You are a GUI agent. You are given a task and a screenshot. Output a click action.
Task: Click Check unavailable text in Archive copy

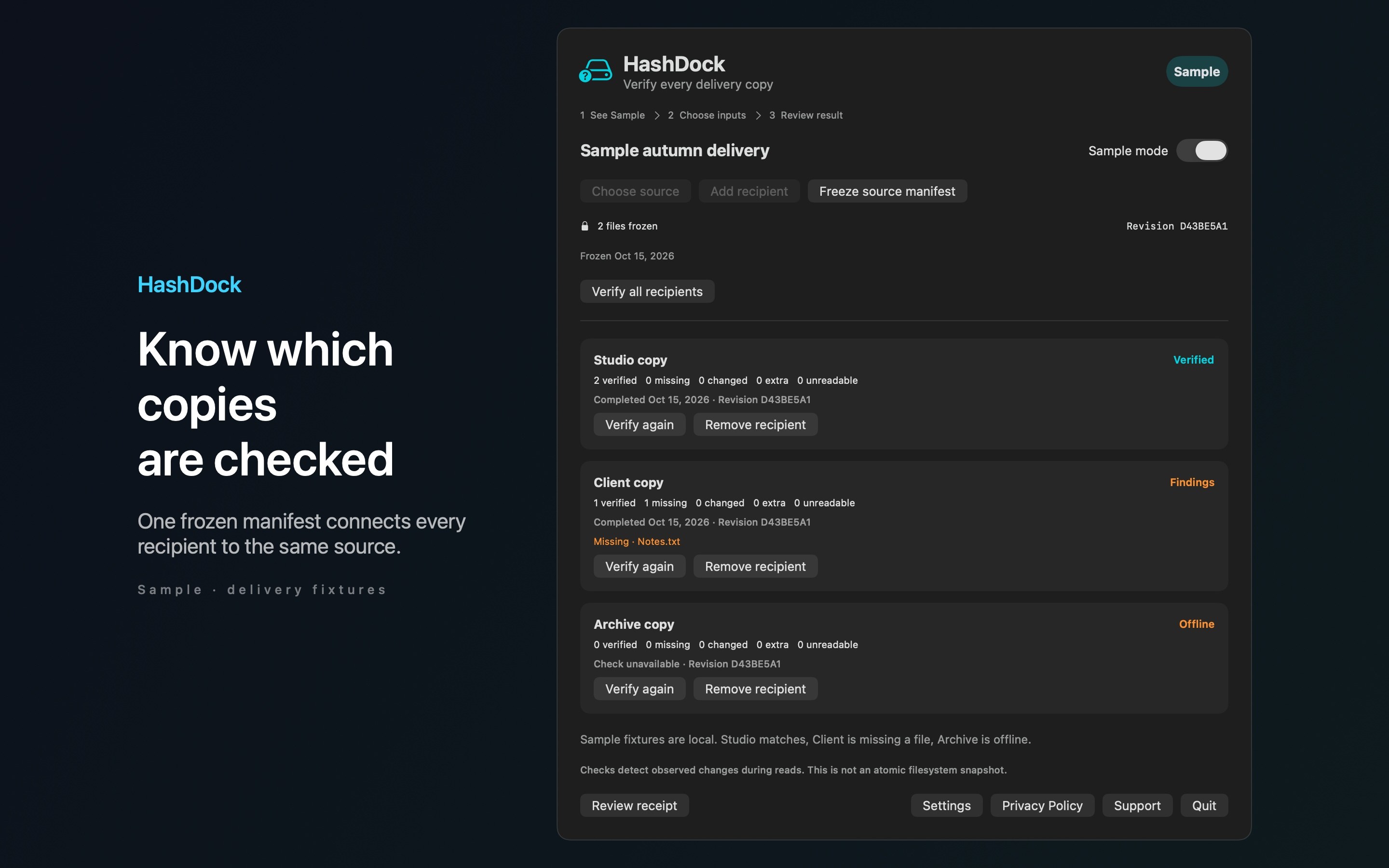click(x=636, y=664)
